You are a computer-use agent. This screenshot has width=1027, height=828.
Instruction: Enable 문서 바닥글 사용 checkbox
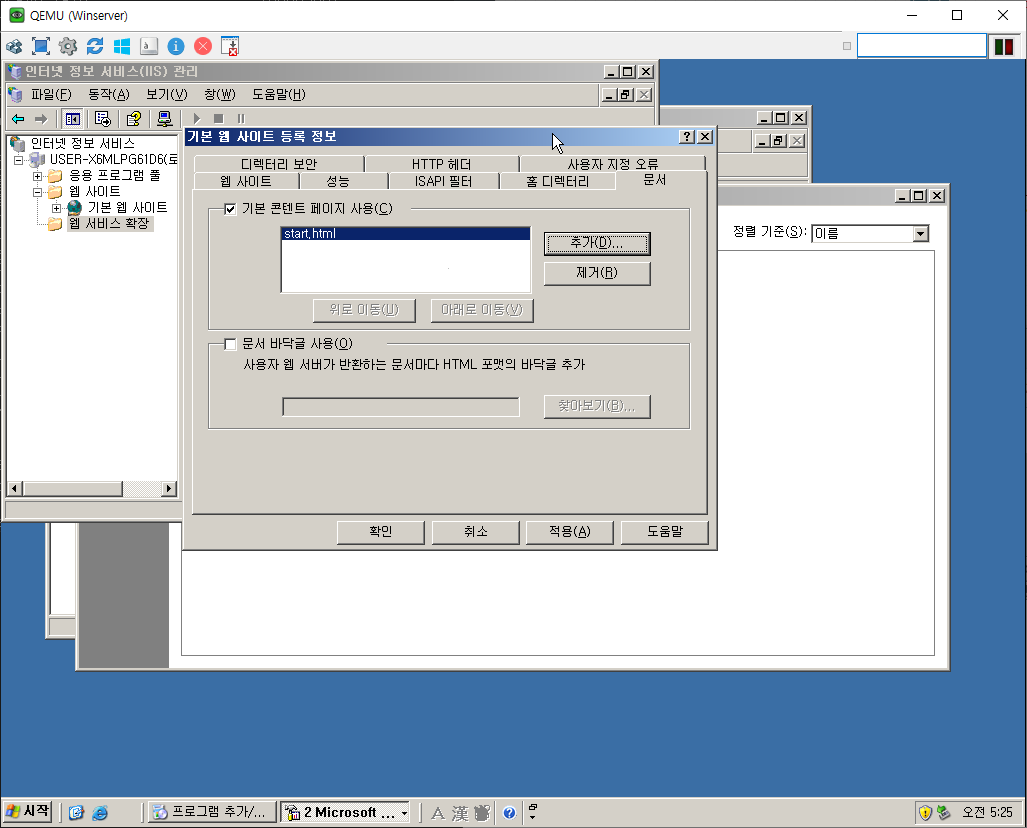point(230,344)
